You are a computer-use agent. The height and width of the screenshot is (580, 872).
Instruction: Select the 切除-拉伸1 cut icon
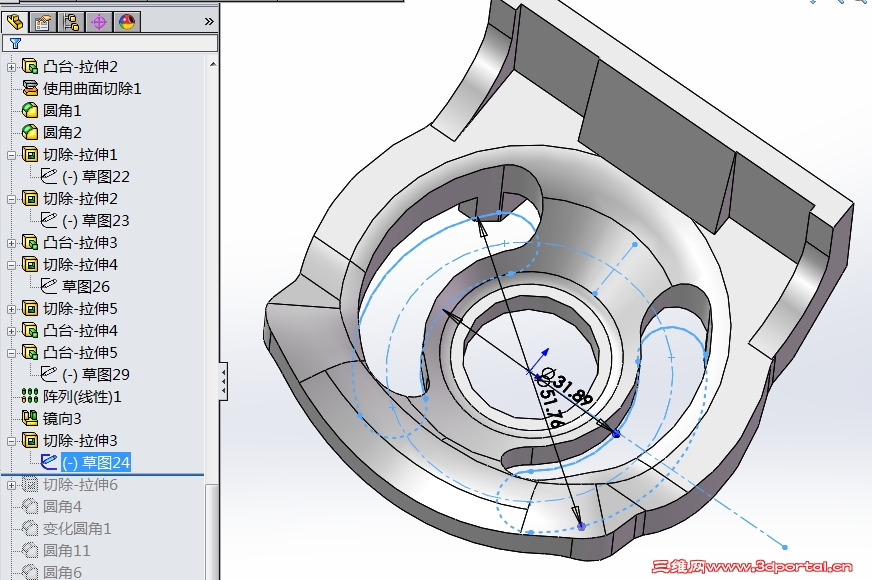tap(29, 155)
